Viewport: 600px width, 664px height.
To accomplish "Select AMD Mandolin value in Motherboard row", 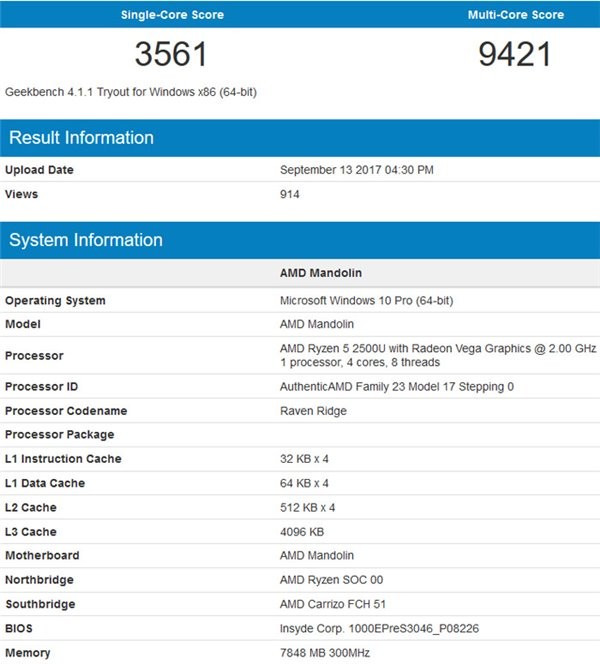I will coord(317,556).
